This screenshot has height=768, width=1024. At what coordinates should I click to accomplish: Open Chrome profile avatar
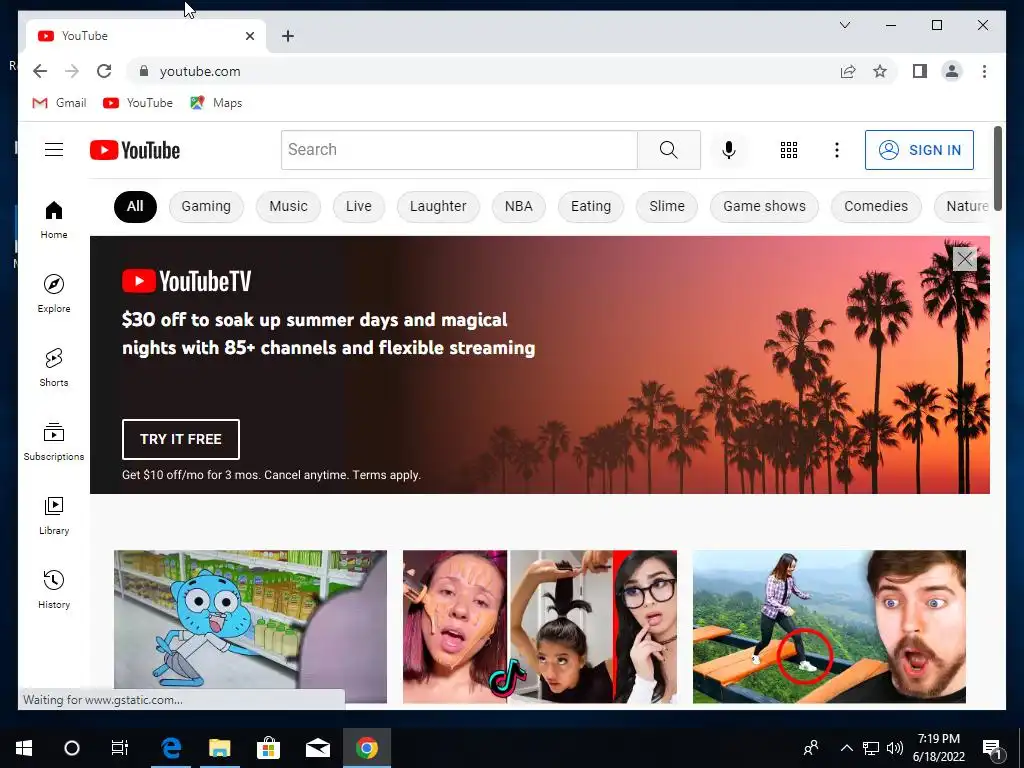pos(952,71)
